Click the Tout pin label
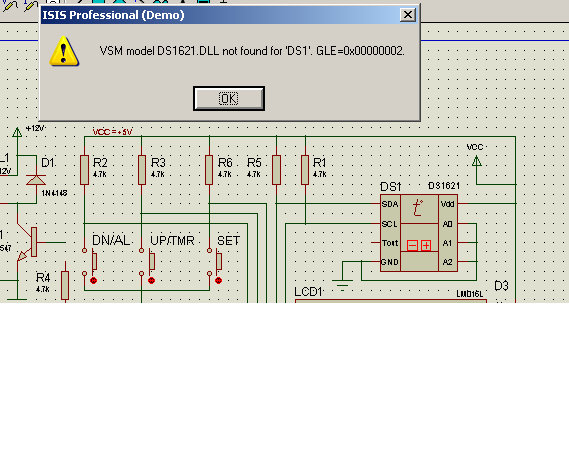The width and height of the screenshot is (569, 468). [390, 243]
